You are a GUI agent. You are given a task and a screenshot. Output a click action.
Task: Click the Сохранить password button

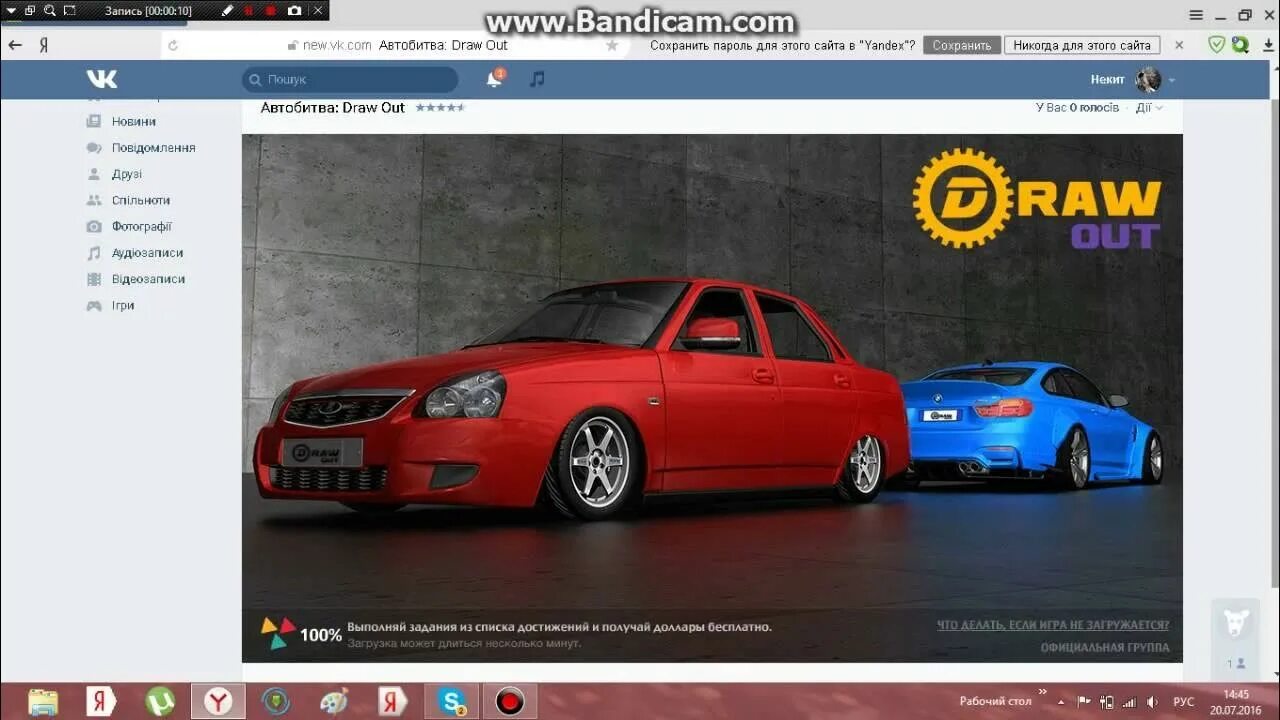click(x=962, y=45)
